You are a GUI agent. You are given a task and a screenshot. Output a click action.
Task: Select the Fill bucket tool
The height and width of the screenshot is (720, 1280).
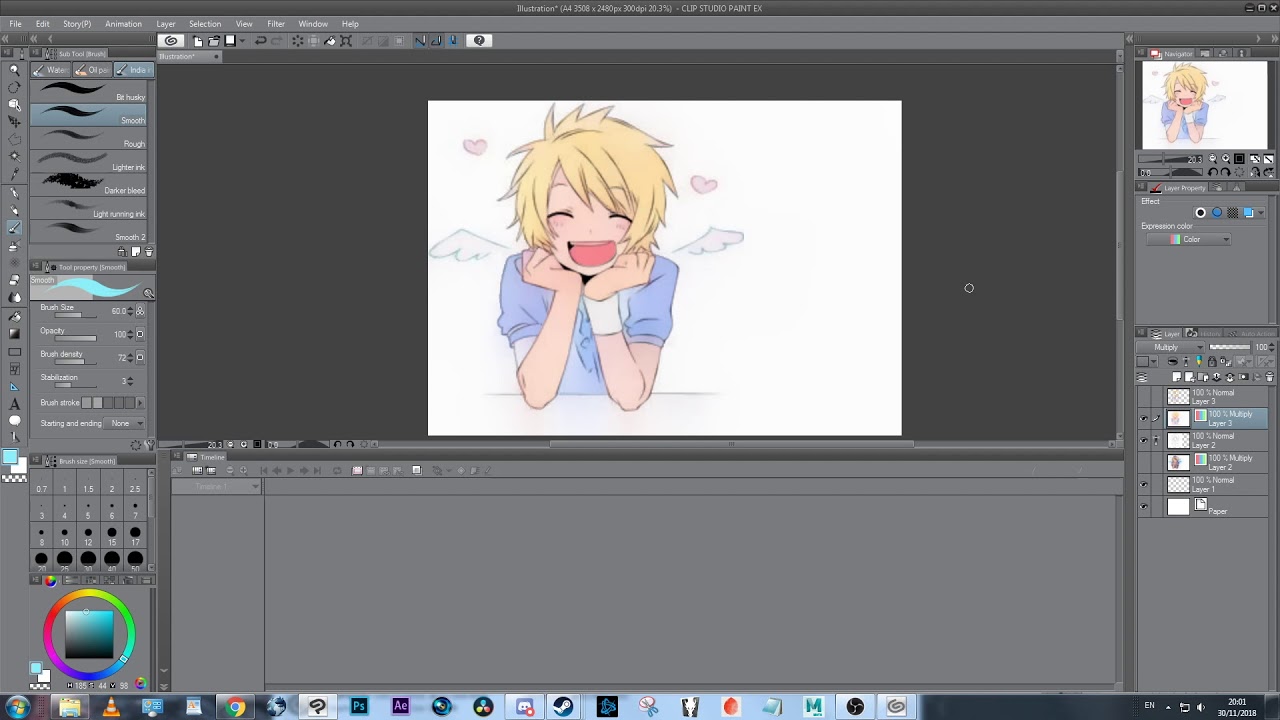point(14,316)
